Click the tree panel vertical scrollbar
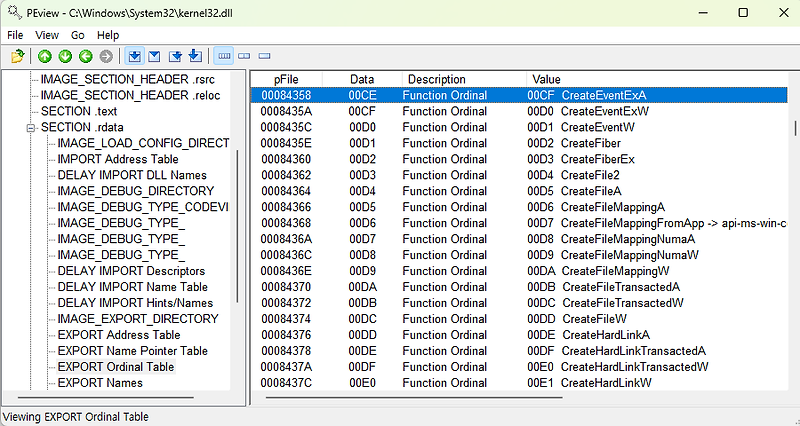 [237, 227]
